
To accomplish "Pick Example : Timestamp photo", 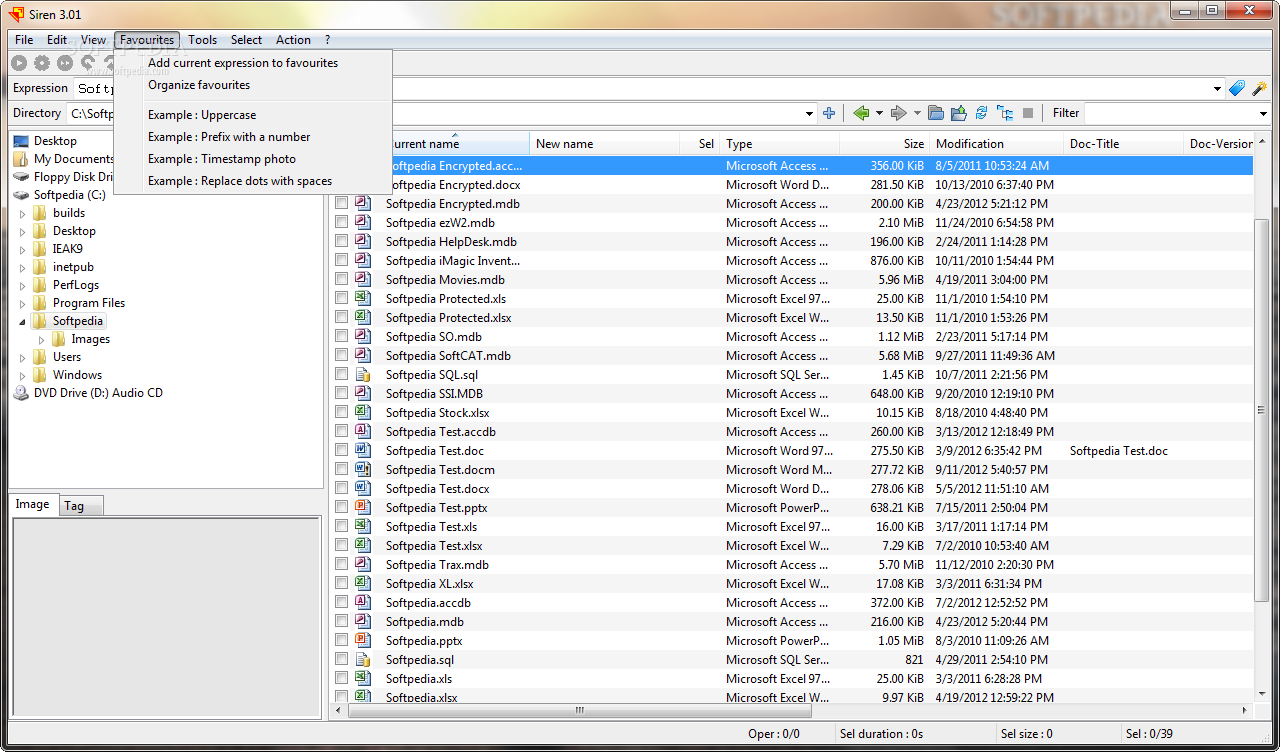I will pos(222,159).
